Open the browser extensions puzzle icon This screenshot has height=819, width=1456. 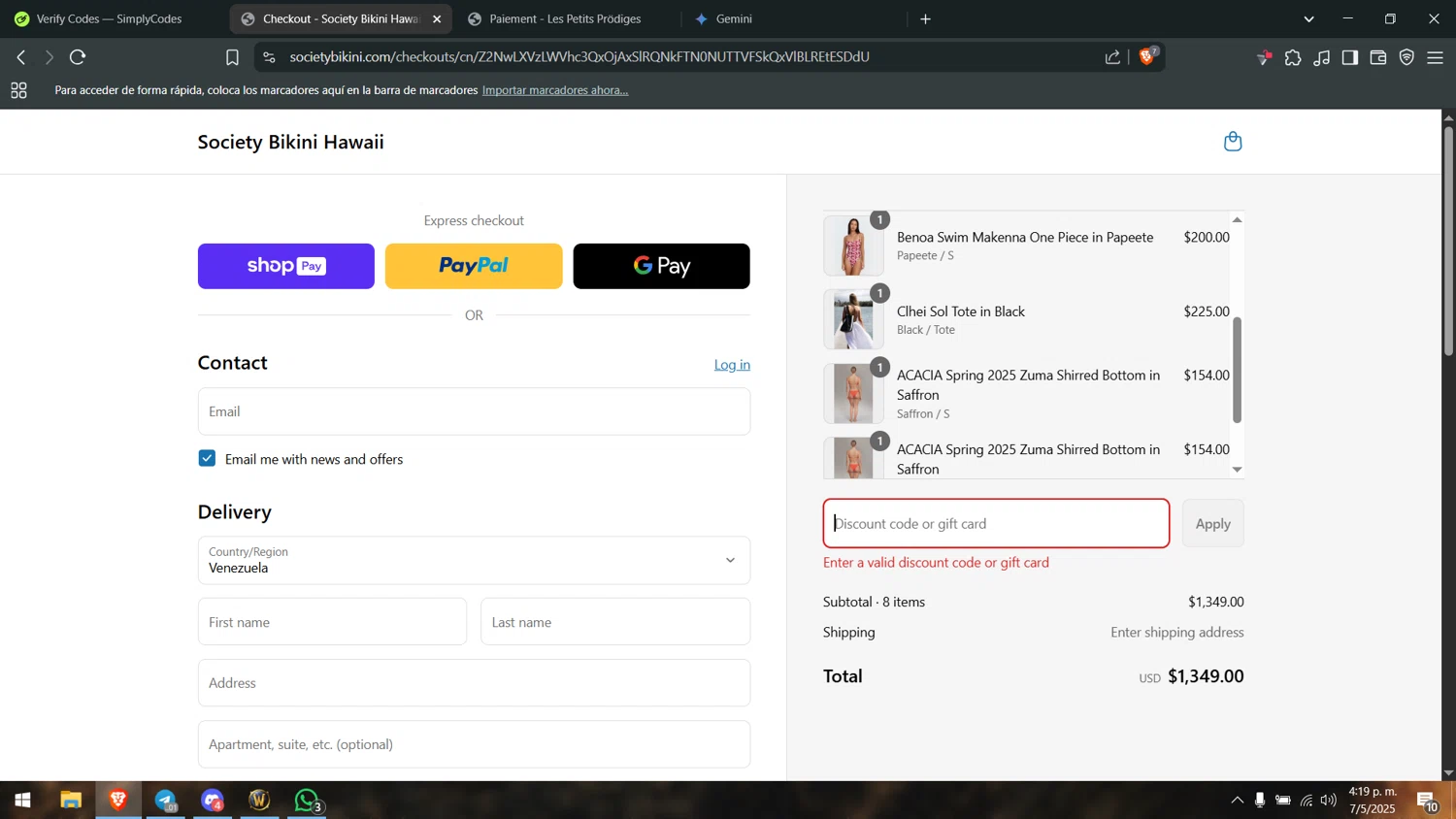click(x=1293, y=58)
